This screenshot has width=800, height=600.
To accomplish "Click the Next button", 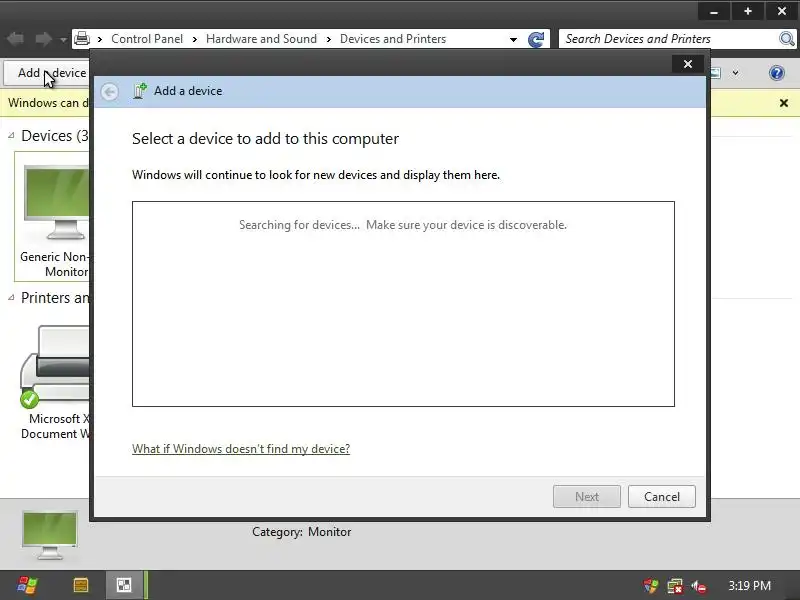I will pos(587,496).
